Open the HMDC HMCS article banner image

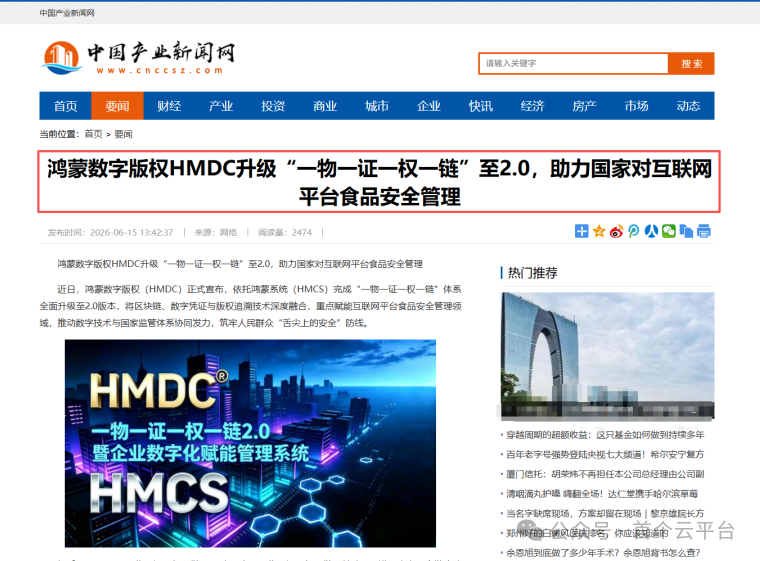click(250, 443)
